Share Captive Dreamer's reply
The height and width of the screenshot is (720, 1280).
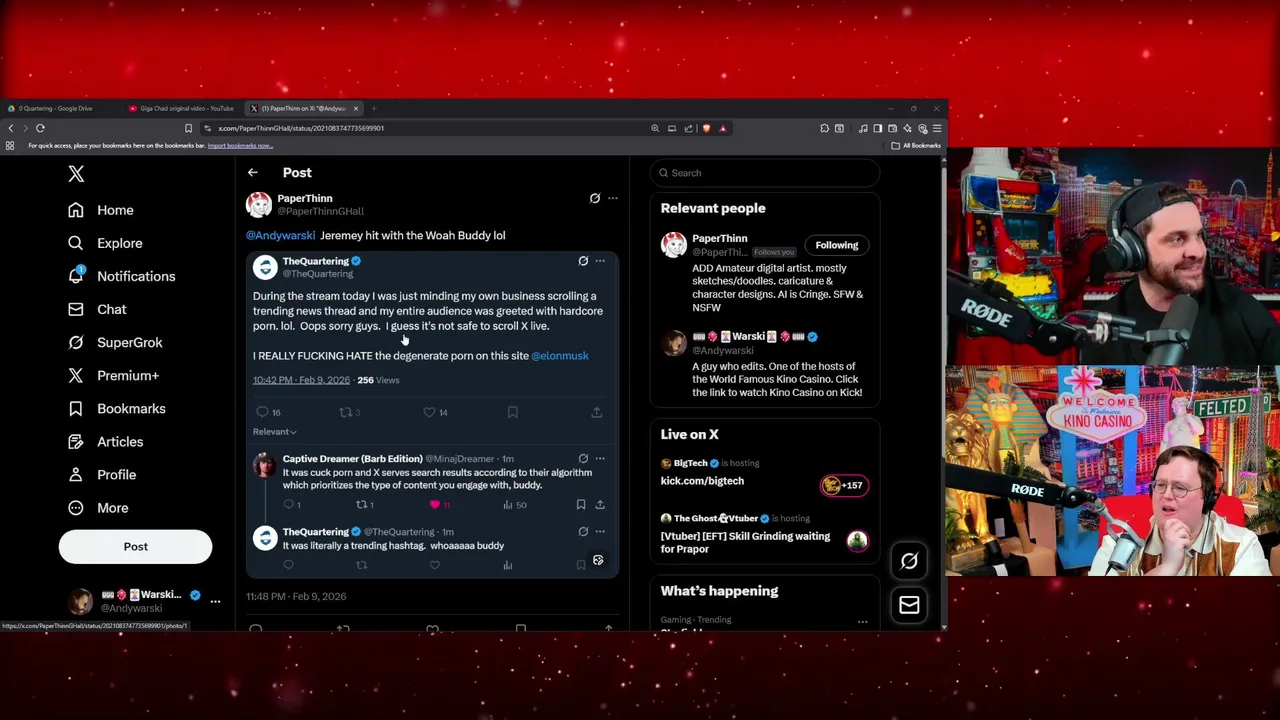click(600, 505)
